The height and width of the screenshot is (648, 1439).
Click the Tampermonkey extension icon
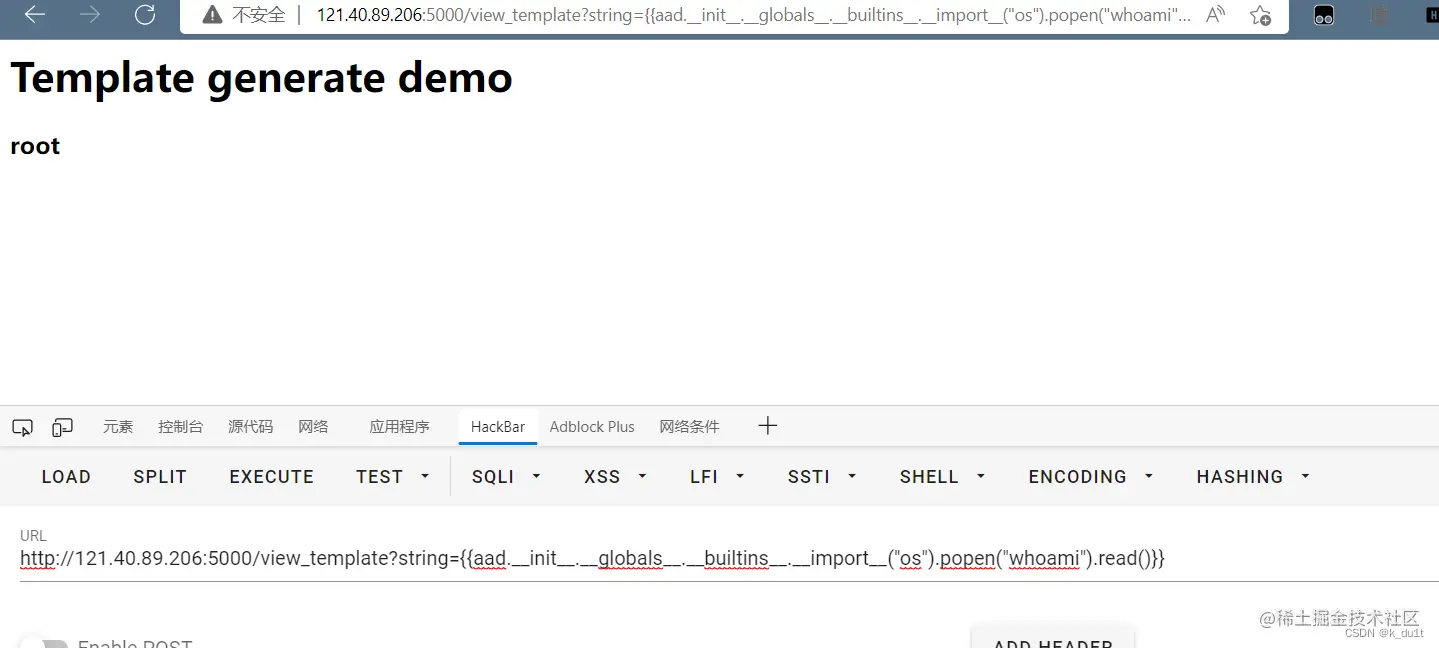pyautogui.click(x=1324, y=15)
